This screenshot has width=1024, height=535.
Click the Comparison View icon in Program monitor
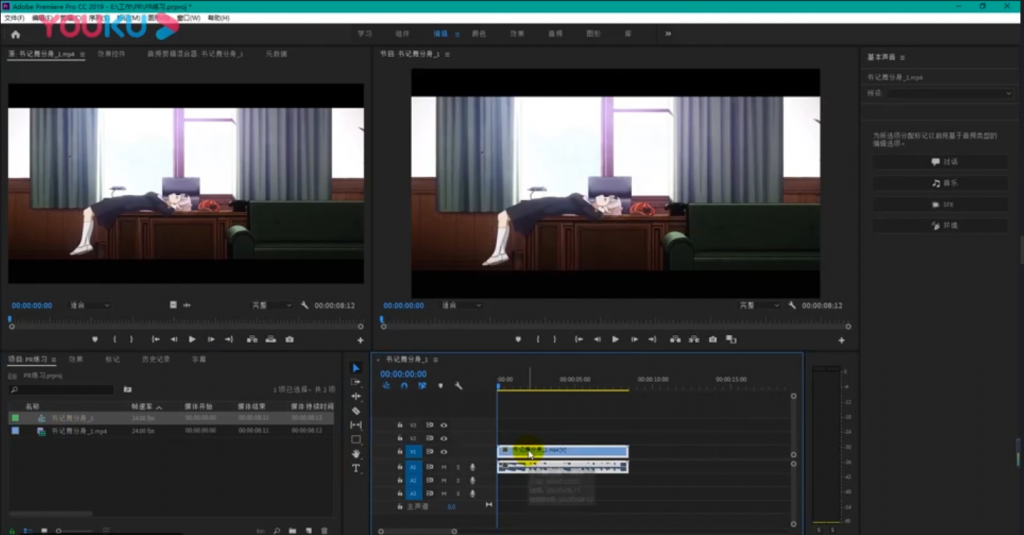[731, 340]
